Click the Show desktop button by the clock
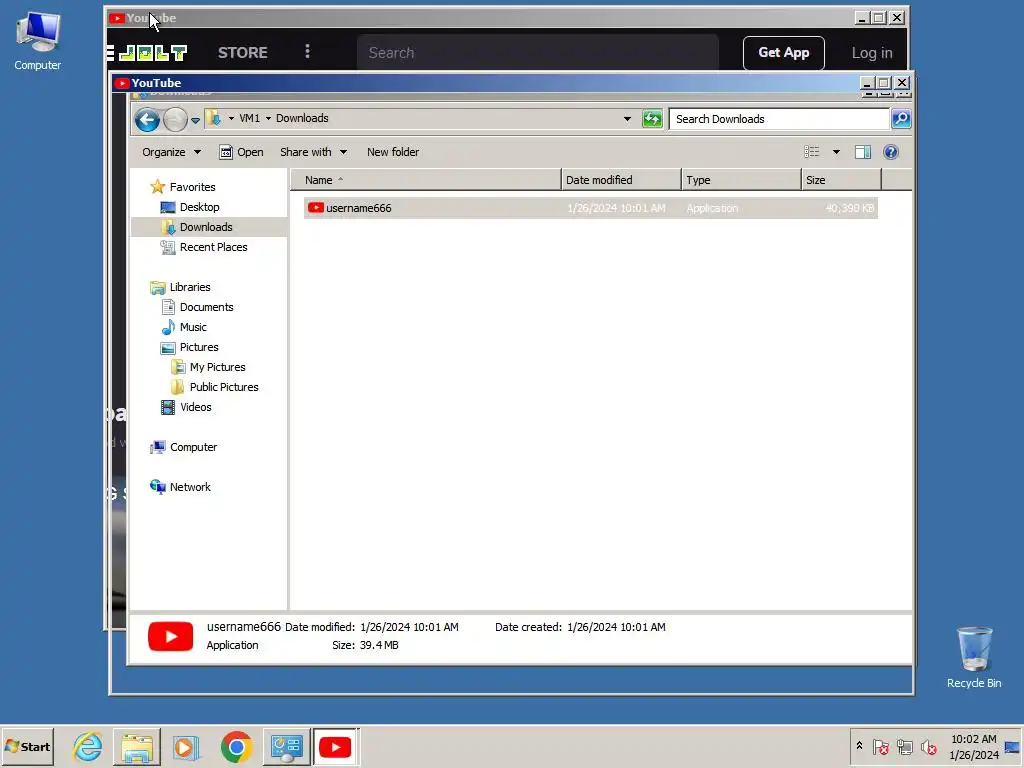This screenshot has height=768, width=1024. [1013, 746]
